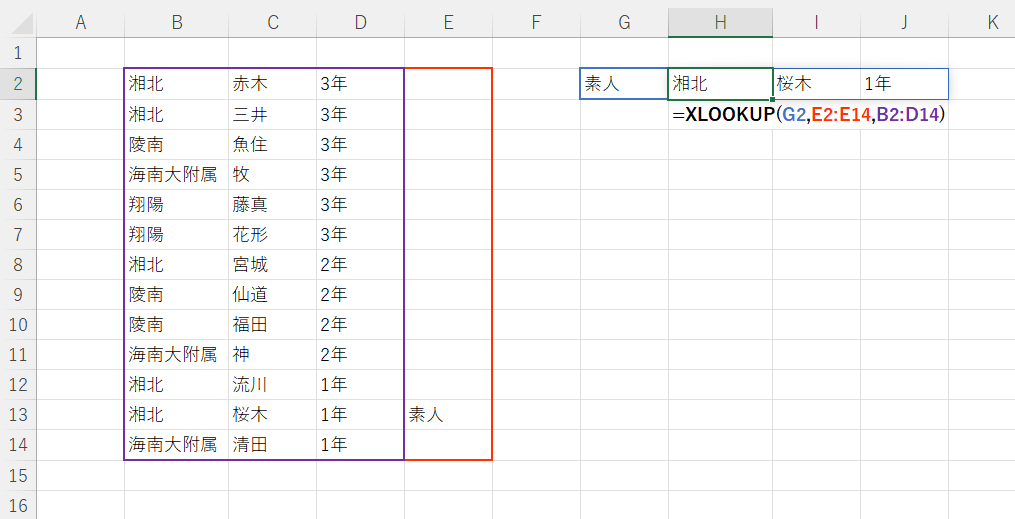The height and width of the screenshot is (519, 1015).
Task: Click 2年 in row 8
Action: click(x=333, y=264)
